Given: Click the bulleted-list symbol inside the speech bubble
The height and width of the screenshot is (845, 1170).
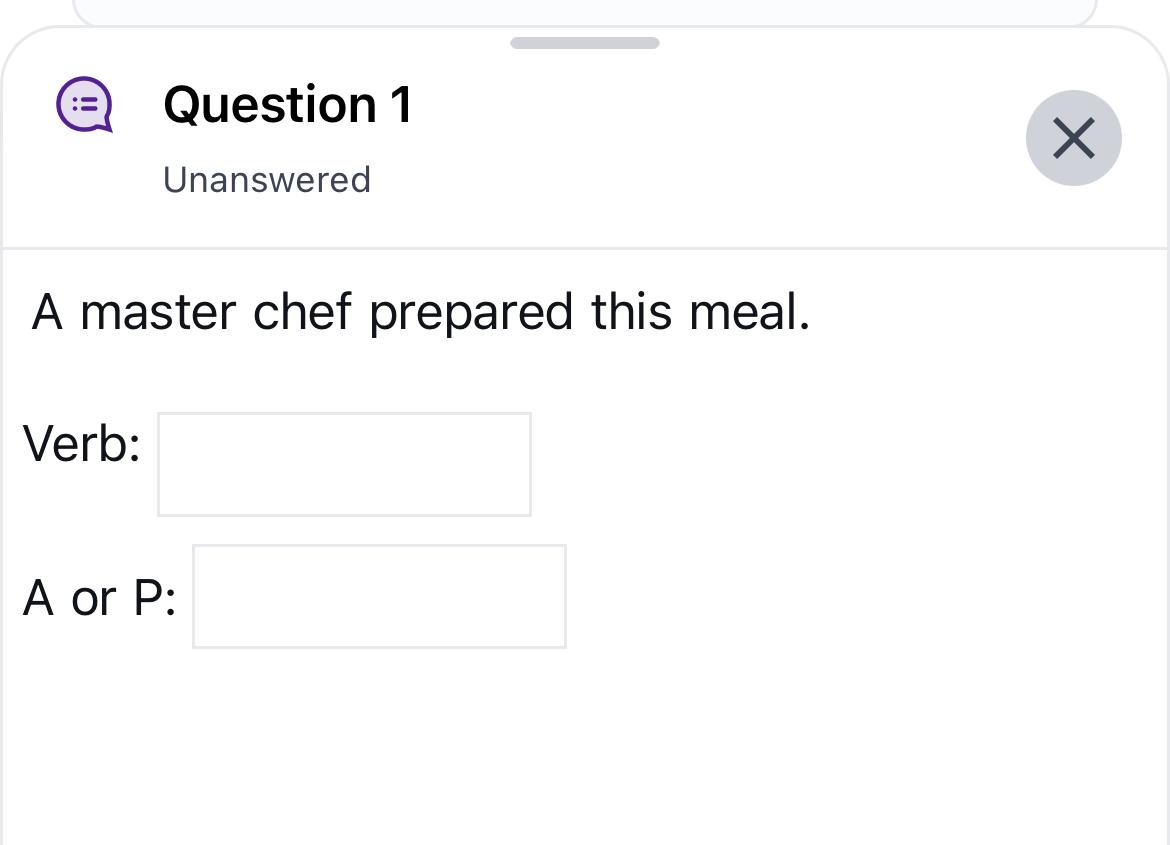Looking at the screenshot, I should point(85,102).
